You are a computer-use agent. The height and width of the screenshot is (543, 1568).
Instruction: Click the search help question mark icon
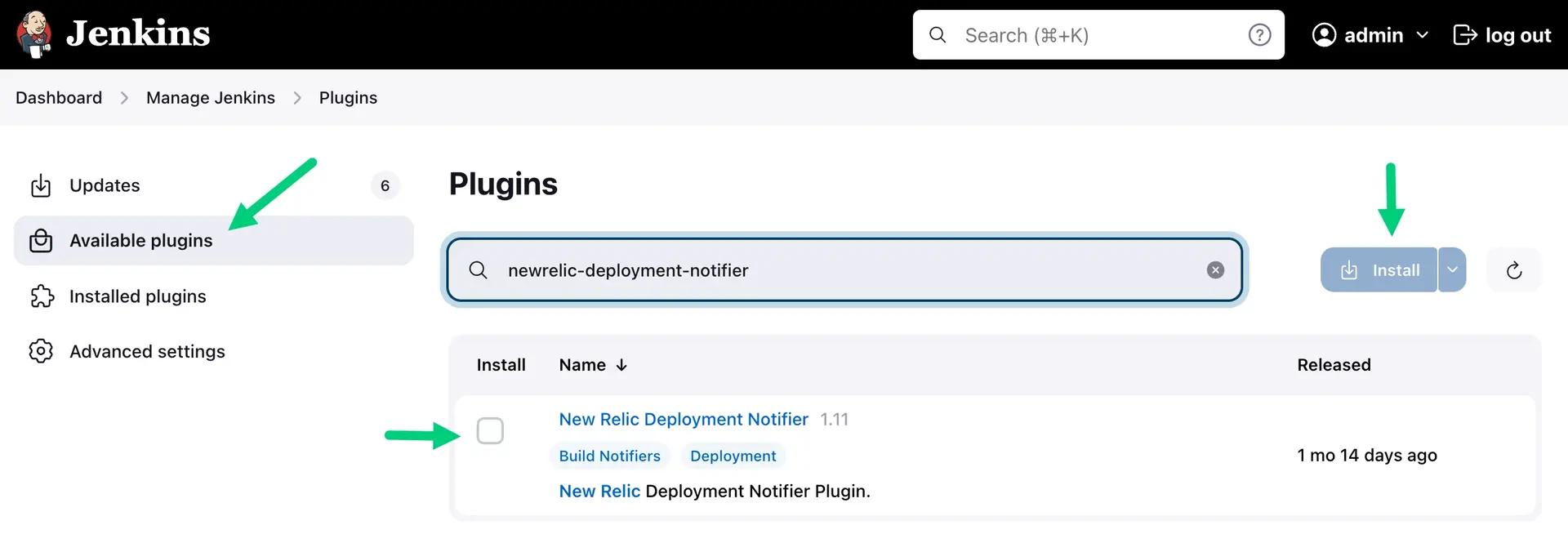[1259, 35]
